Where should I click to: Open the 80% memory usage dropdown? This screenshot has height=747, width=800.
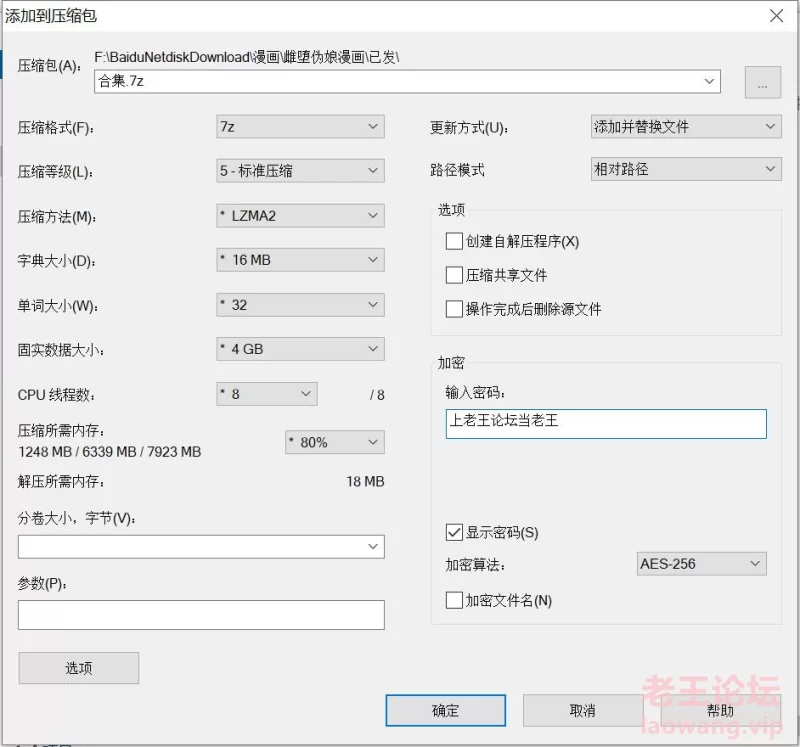[335, 442]
